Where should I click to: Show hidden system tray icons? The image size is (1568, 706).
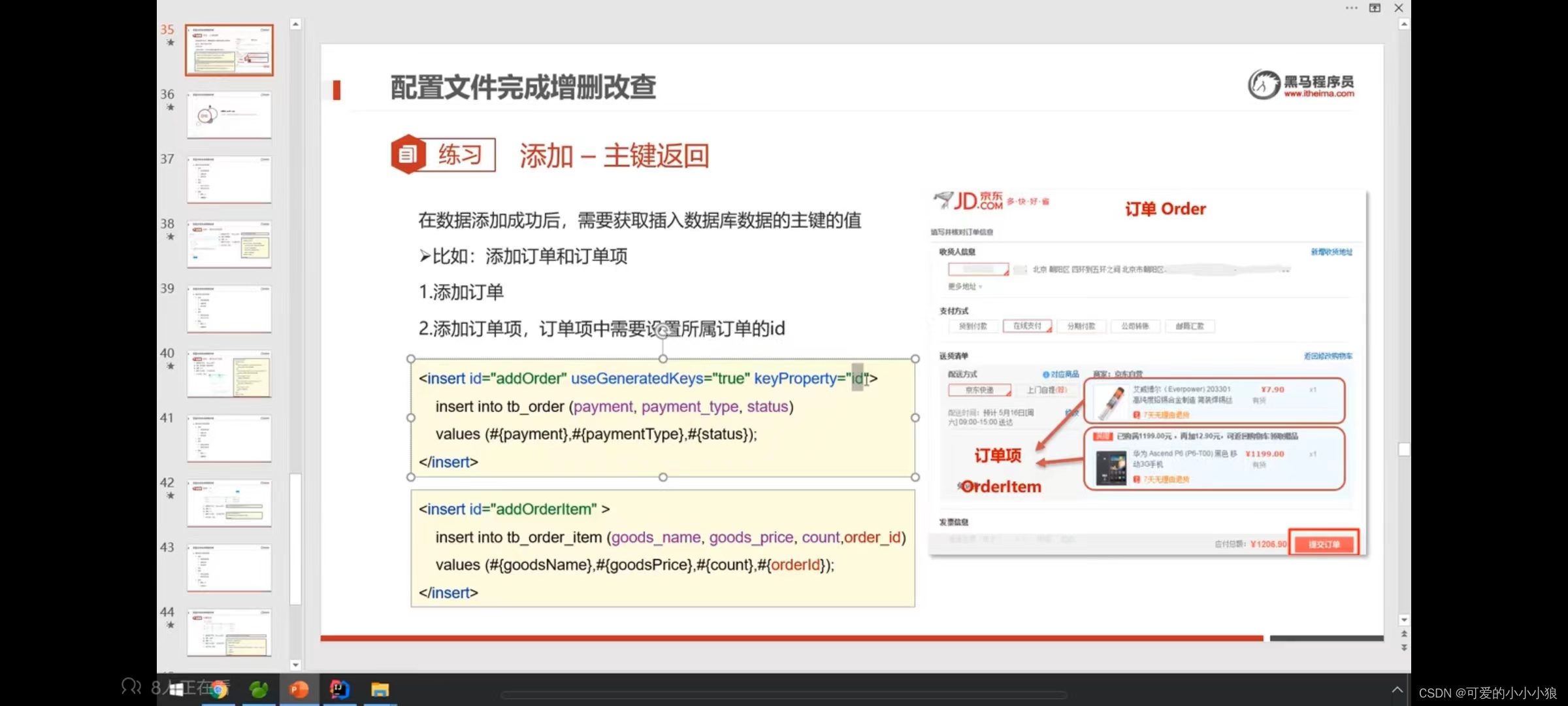(x=1397, y=690)
